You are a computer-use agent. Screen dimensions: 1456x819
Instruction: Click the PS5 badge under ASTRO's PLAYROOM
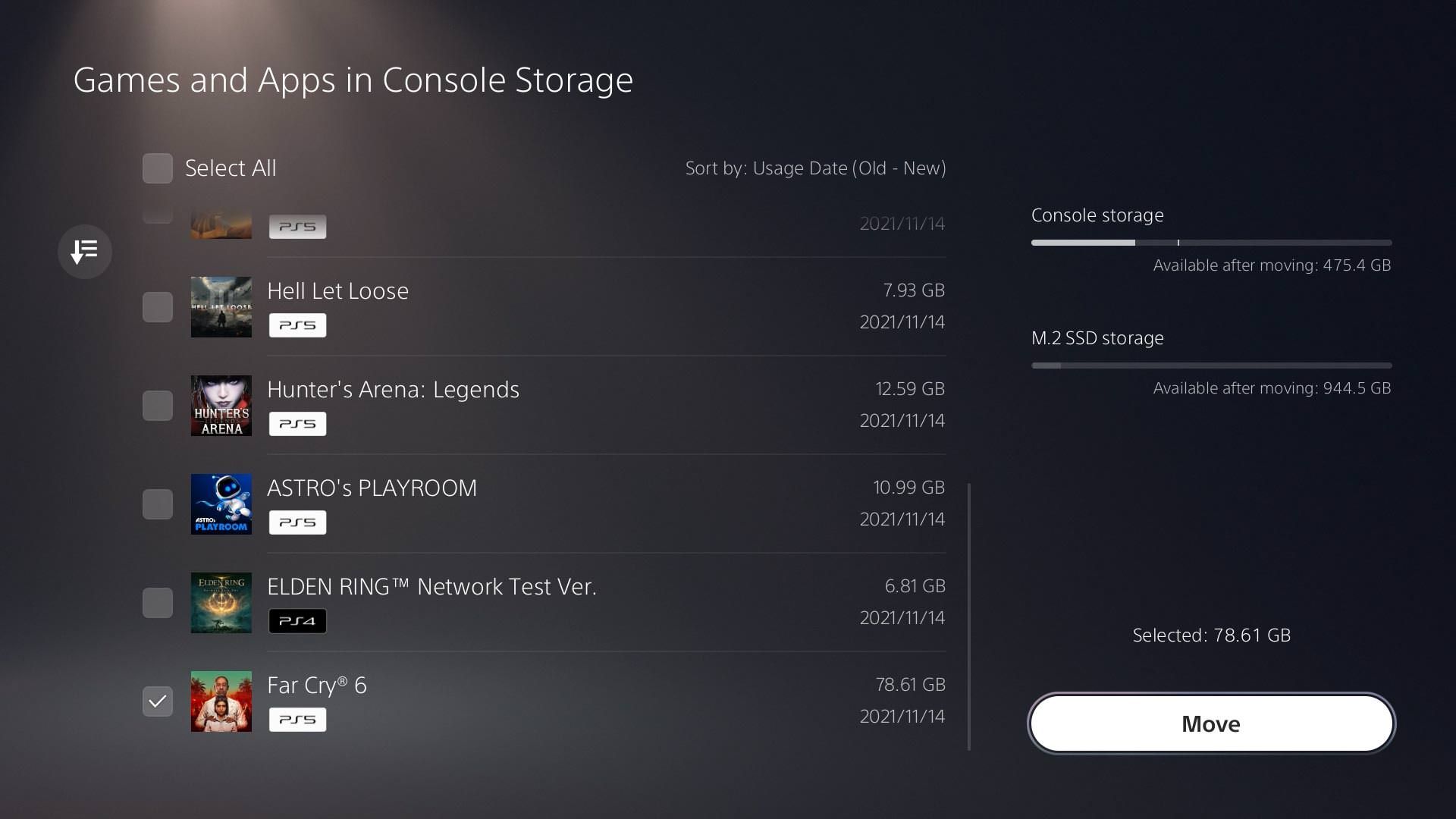coord(297,522)
